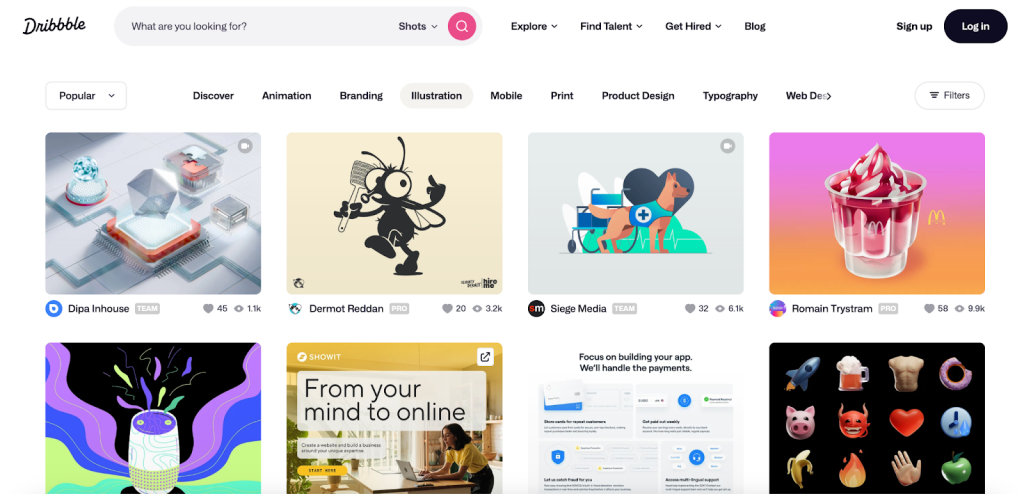This screenshot has height=494, width=1024.
Task: Expand the Explore menu
Action: (x=534, y=26)
